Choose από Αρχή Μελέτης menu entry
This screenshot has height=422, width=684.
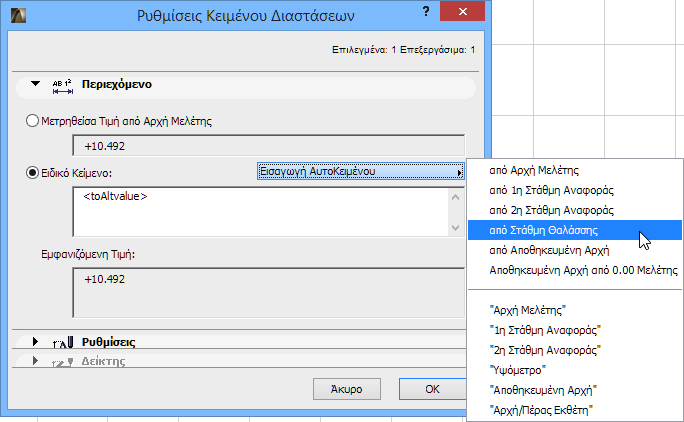click(x=575, y=170)
